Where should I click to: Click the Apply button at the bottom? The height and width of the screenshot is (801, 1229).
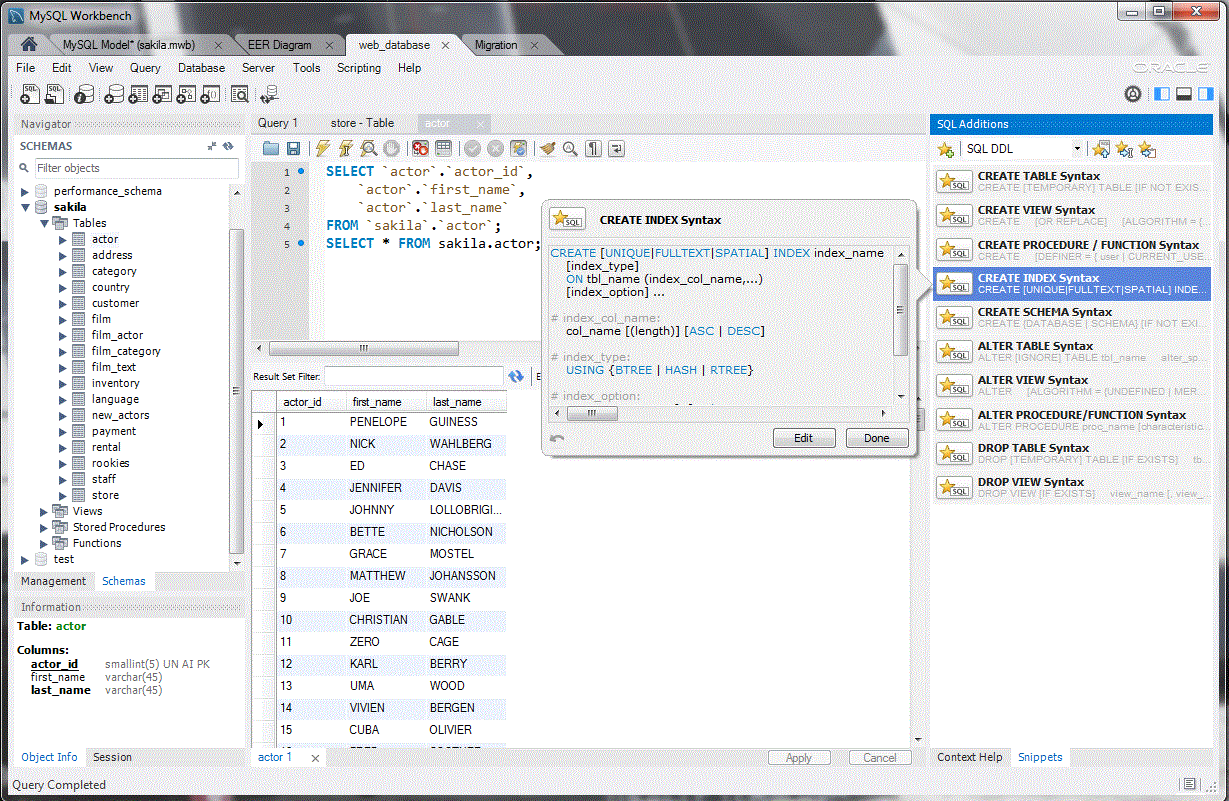[x=799, y=757]
